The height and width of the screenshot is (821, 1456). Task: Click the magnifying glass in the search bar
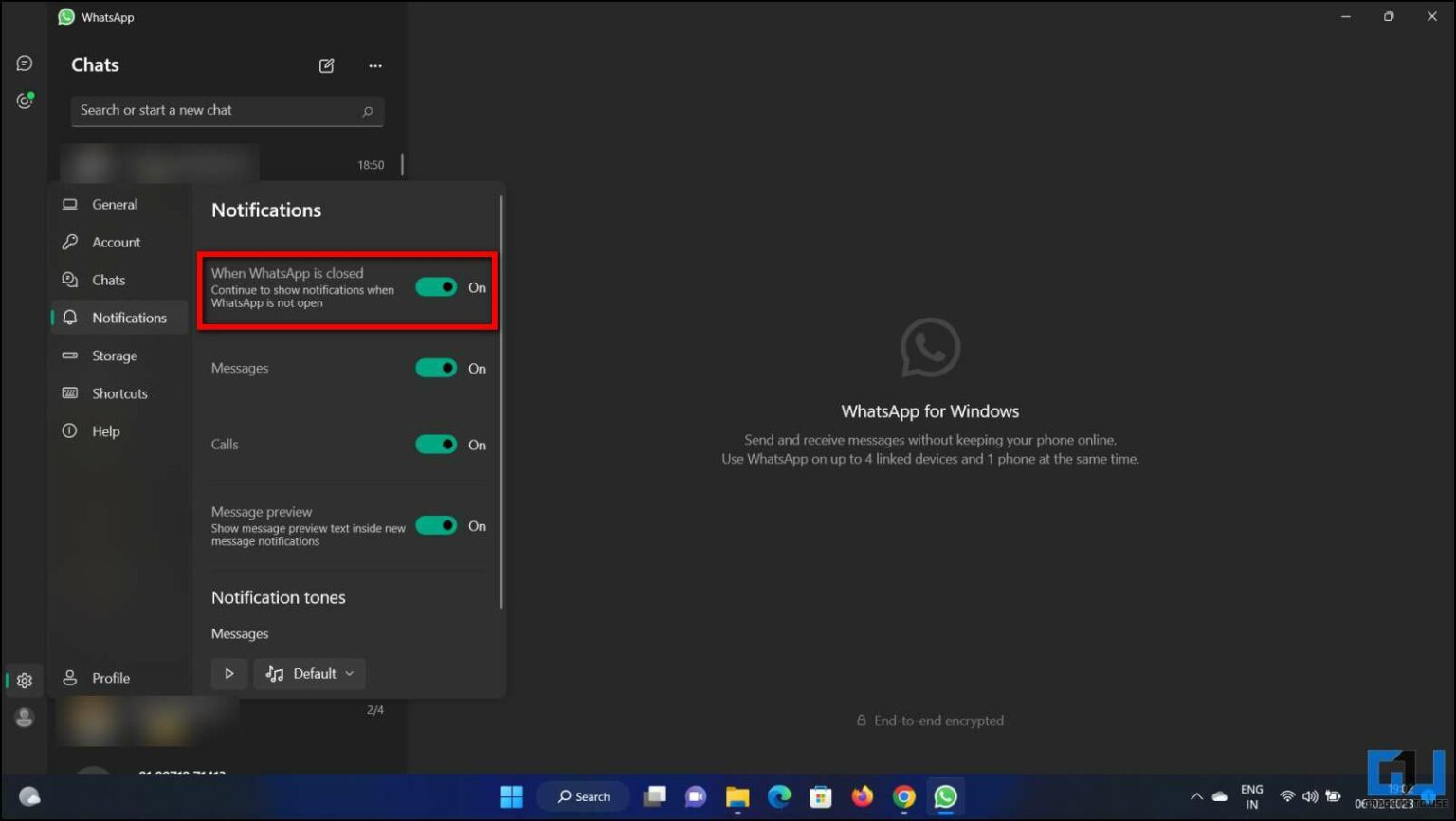(367, 111)
